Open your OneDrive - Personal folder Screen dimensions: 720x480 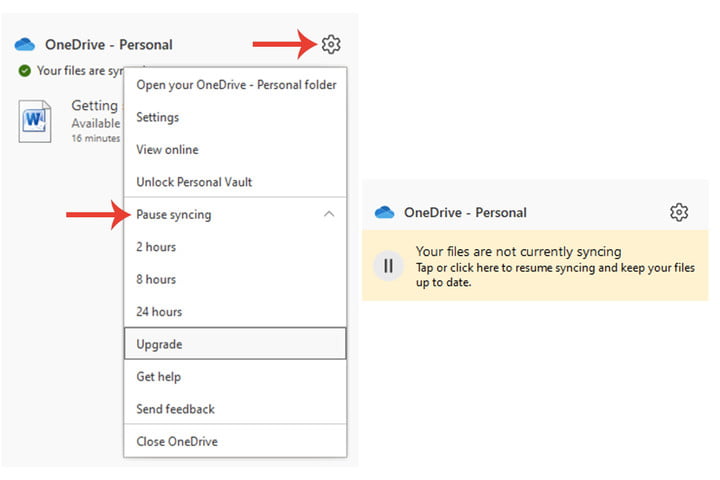click(236, 85)
